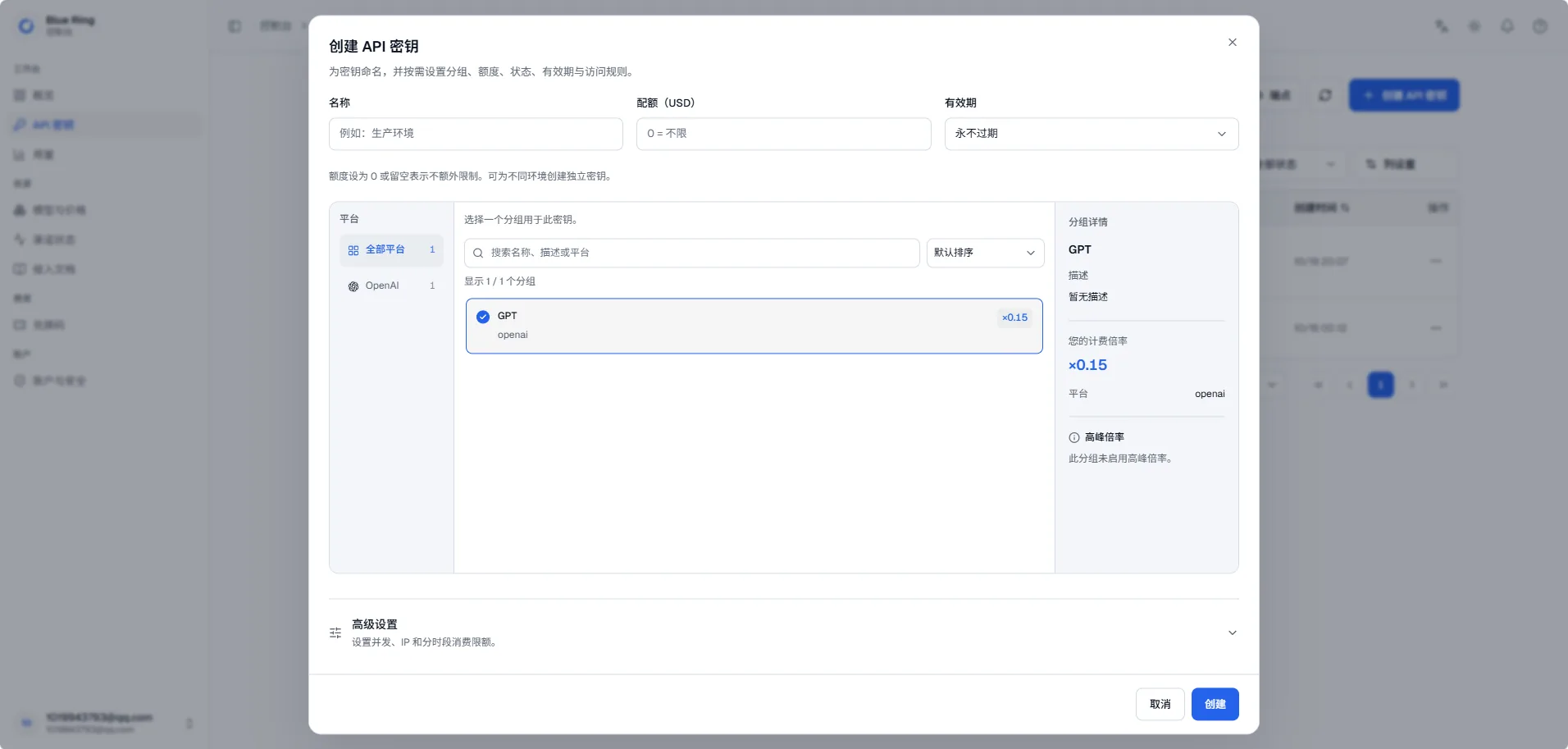Click the '显示 1 / 1 个分组' count text
Screen dimensions: 1568x749
point(499,281)
